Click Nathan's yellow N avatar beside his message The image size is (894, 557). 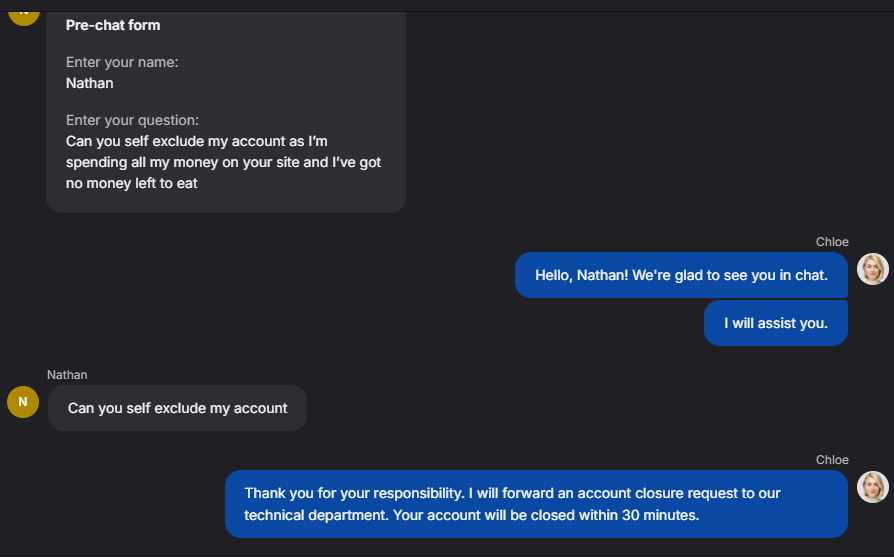pyautogui.click(x=23, y=402)
